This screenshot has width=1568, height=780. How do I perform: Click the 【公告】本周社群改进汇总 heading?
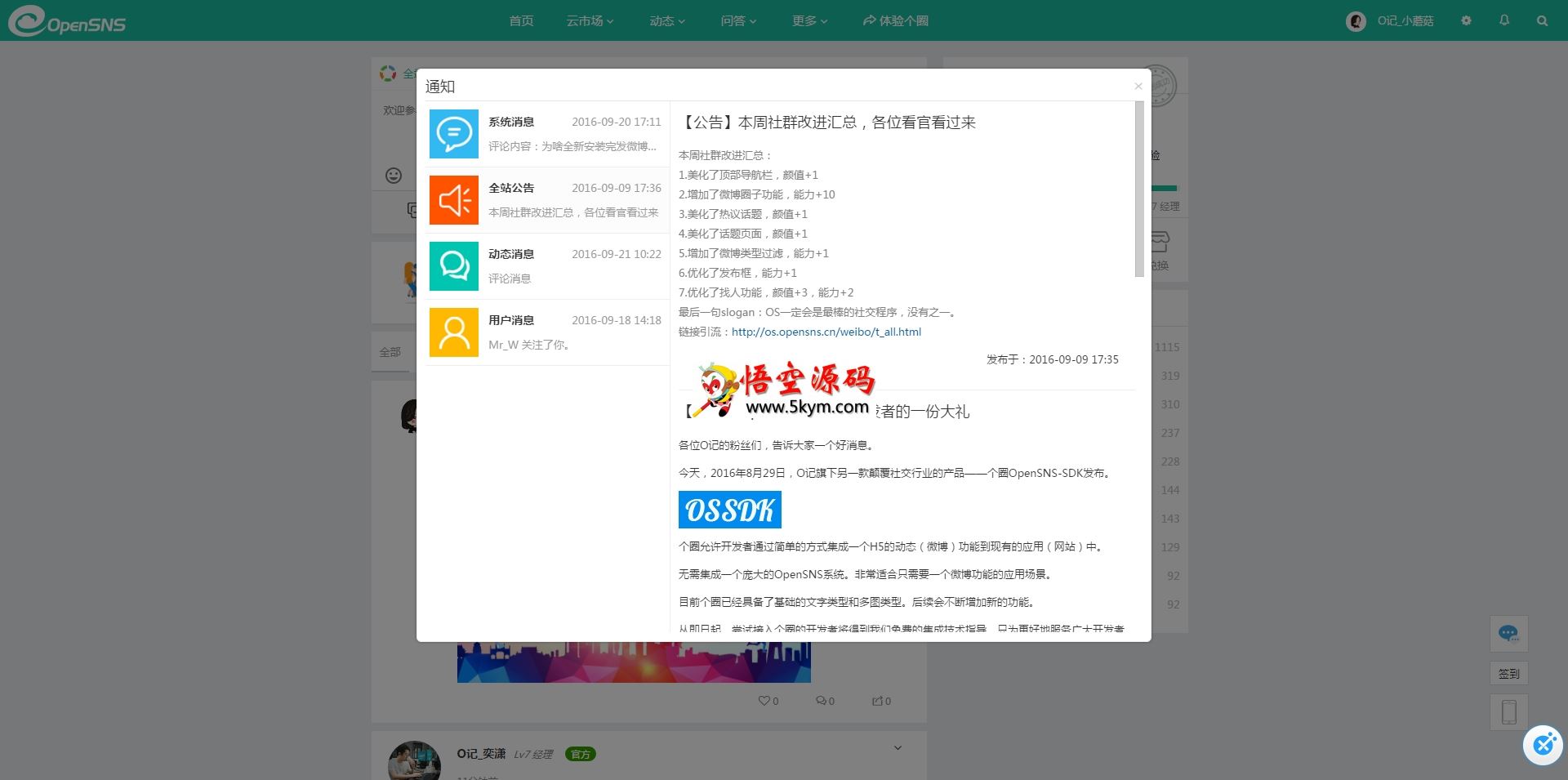point(827,123)
